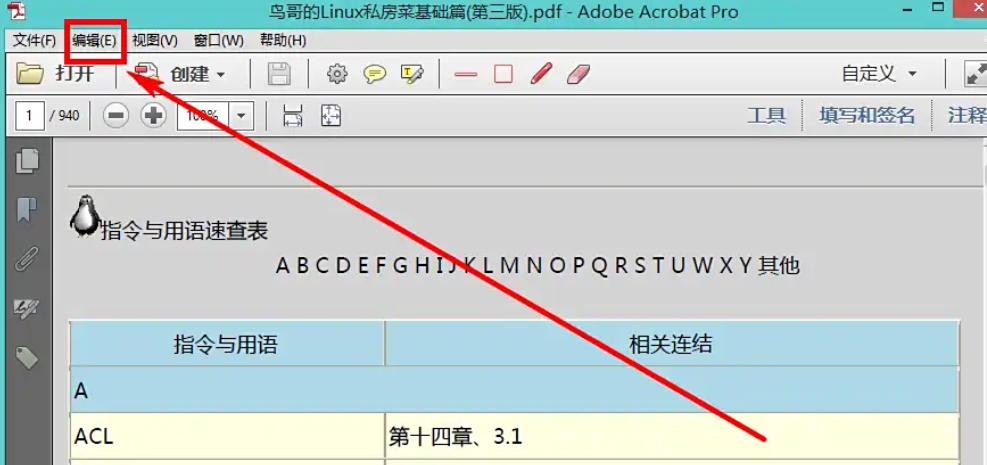987x465 pixels.
Task: Click the fullscreen expand arrows icon
Action: 975,74
